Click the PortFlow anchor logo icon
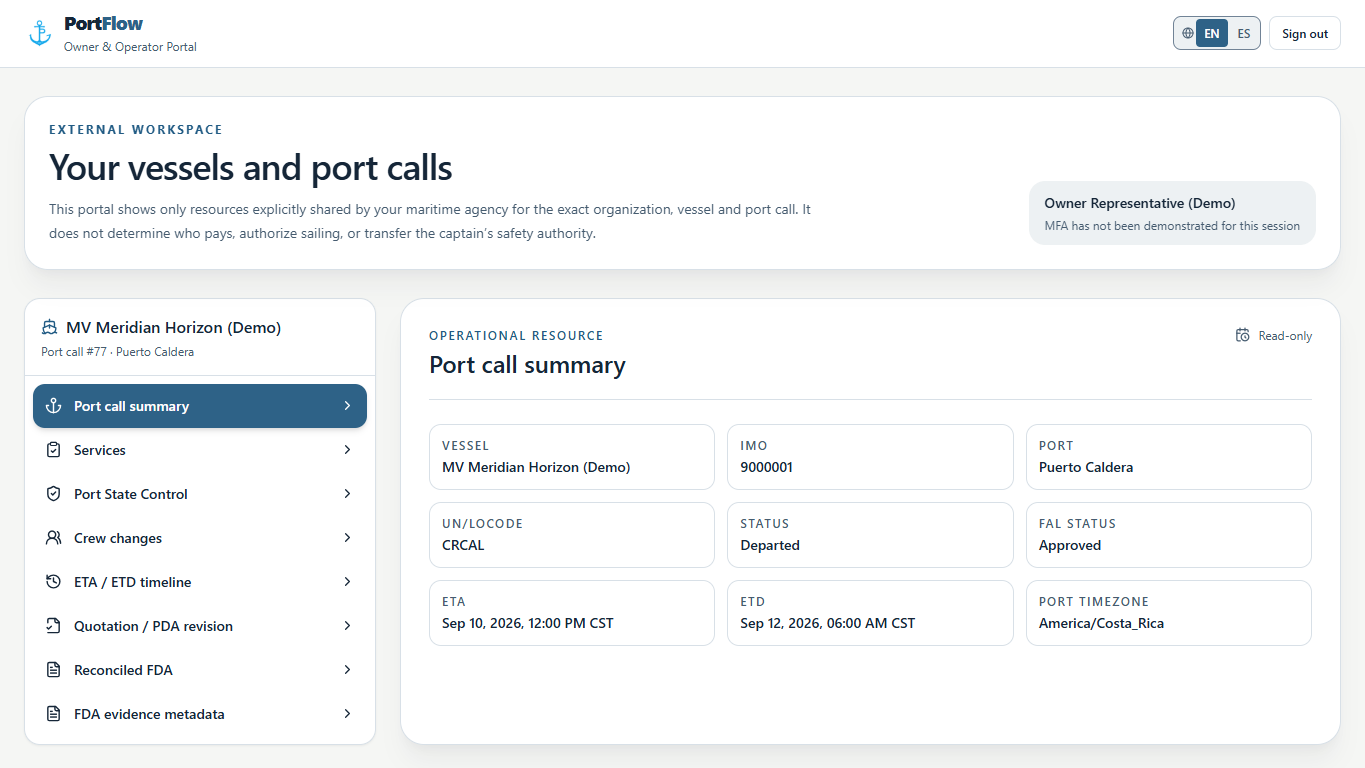The image size is (1365, 768). click(40, 34)
